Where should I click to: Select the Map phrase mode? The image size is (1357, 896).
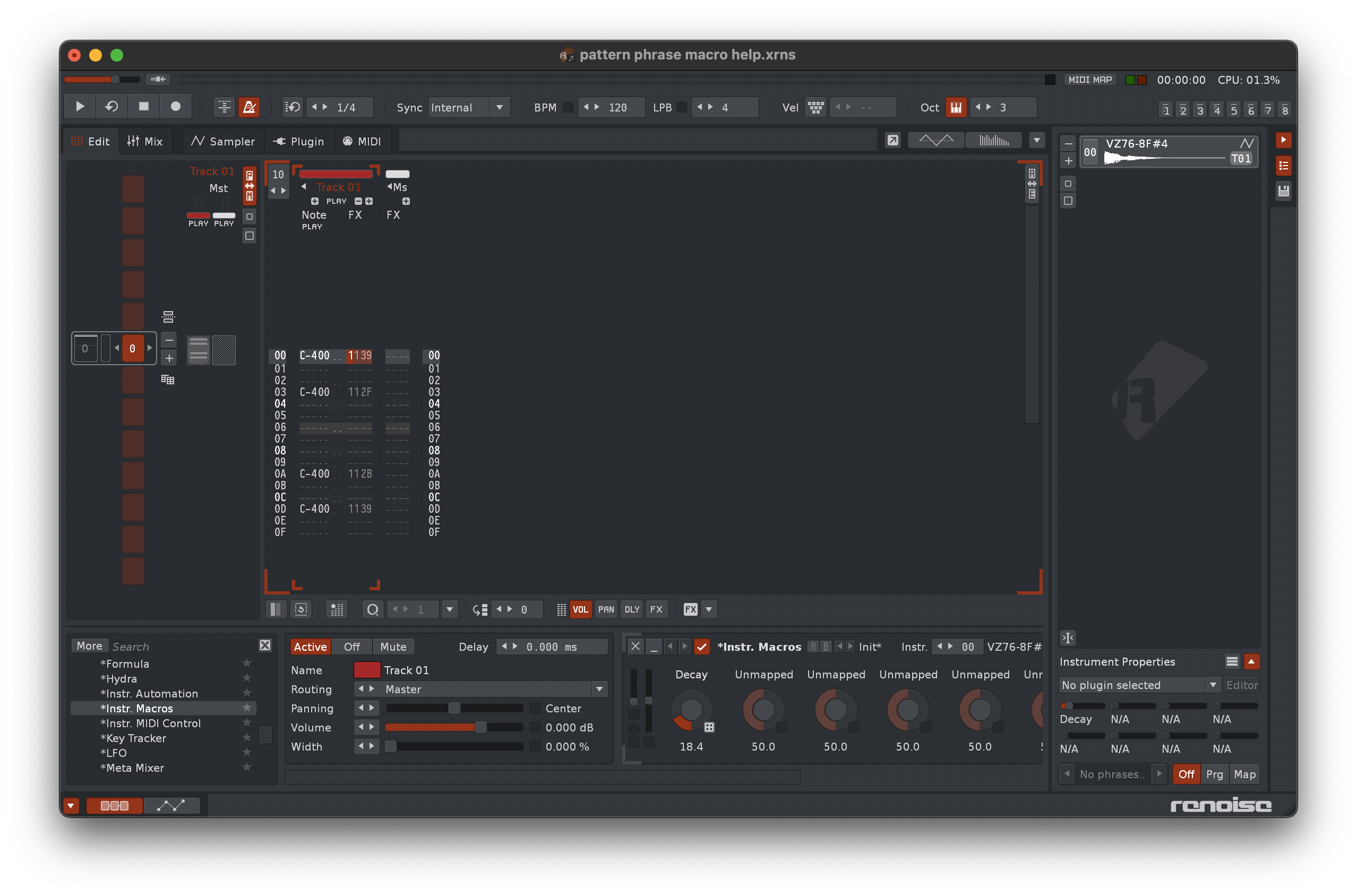(1244, 774)
